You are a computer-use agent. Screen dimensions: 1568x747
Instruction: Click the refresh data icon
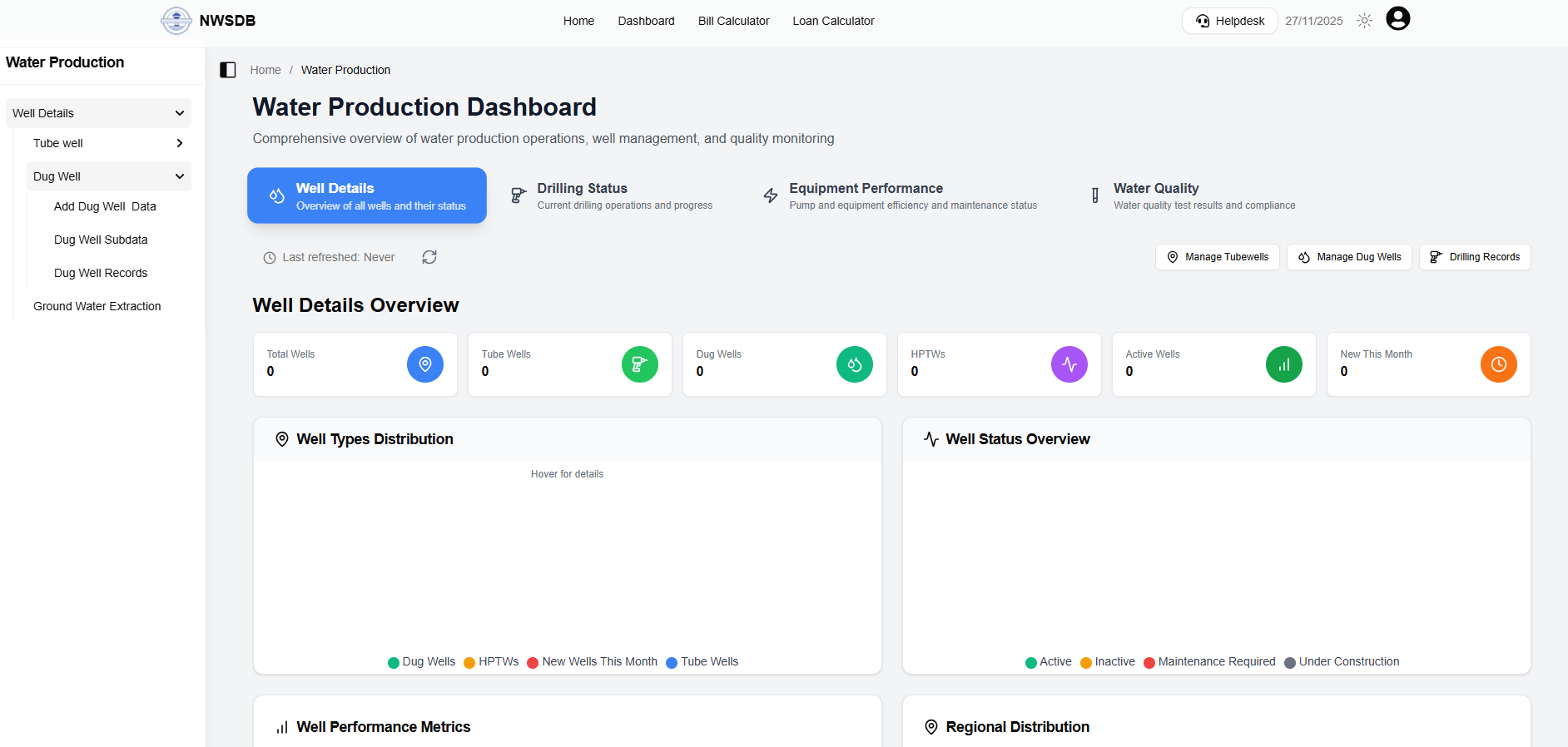(x=429, y=257)
